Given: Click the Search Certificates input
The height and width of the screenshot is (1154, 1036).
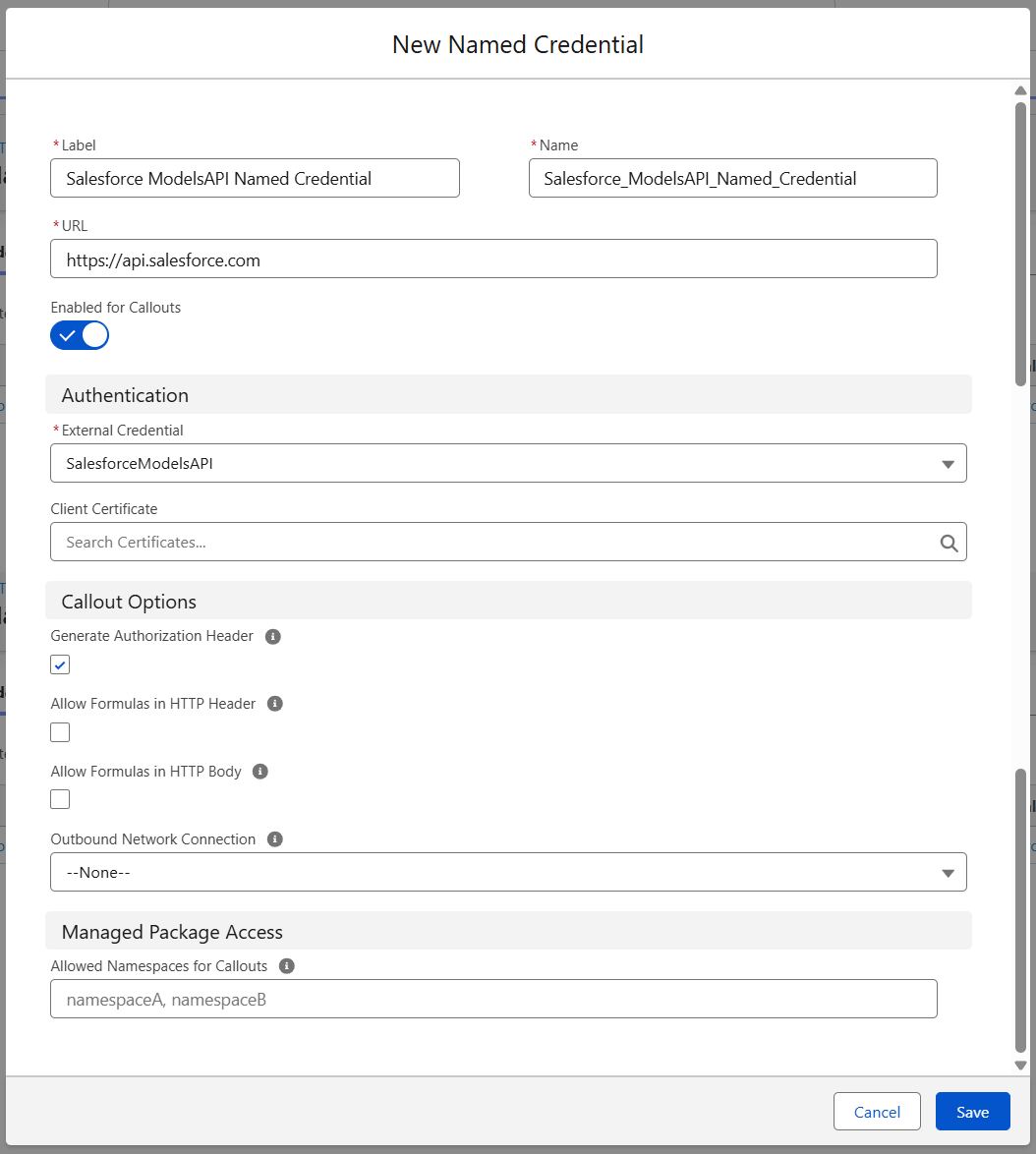Looking at the screenshot, I should [x=508, y=543].
